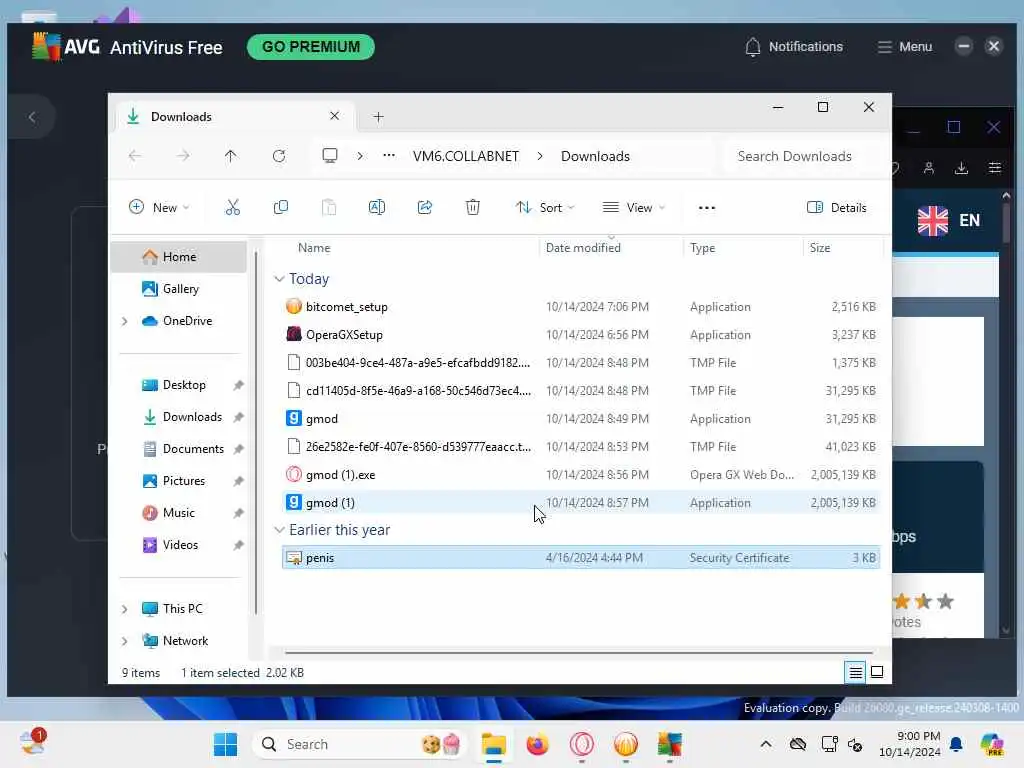Image resolution: width=1024 pixels, height=768 pixels.
Task: Click the Windows Start button
Action: (x=225, y=744)
